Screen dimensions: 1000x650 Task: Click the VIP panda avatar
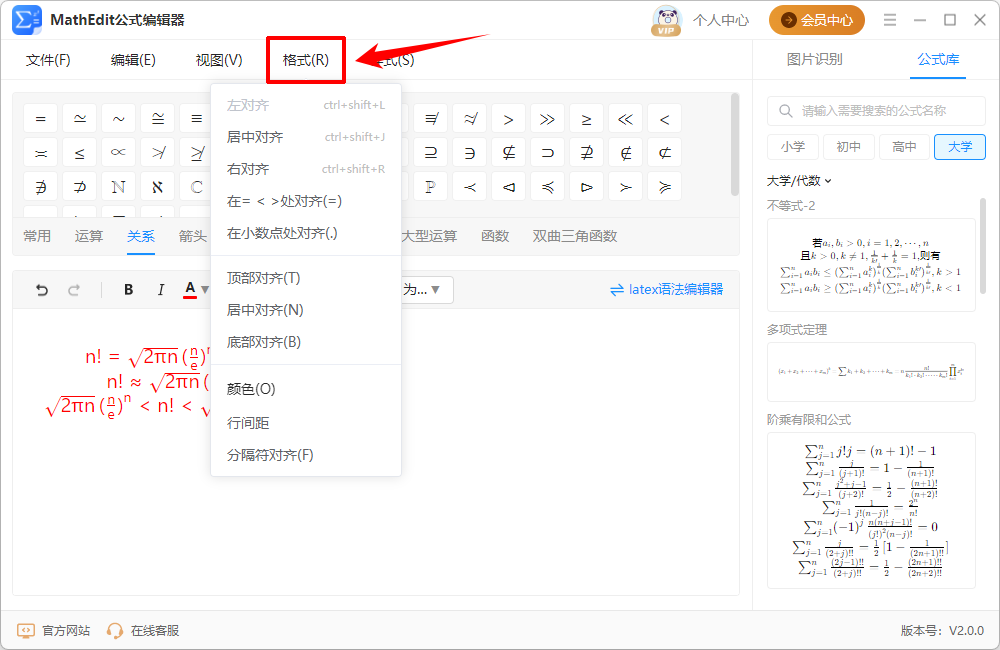(666, 20)
